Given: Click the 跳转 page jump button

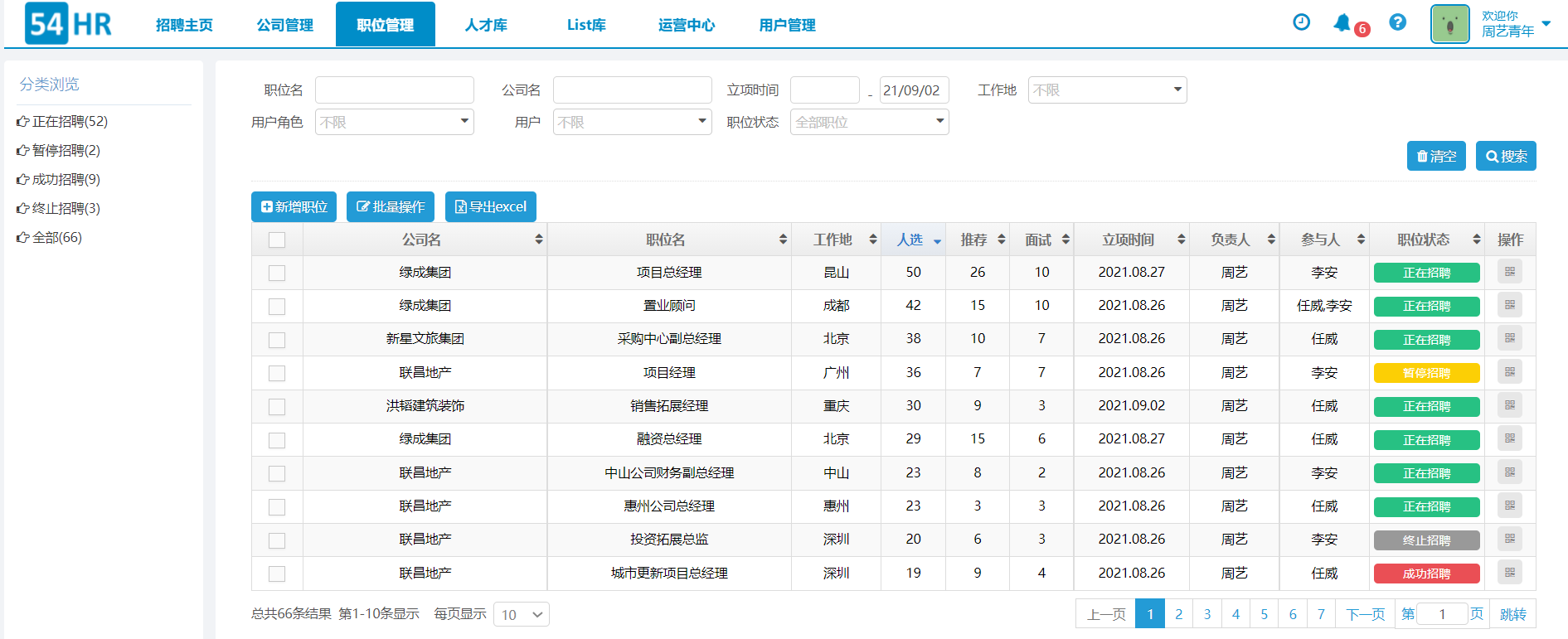Looking at the screenshot, I should (1512, 613).
